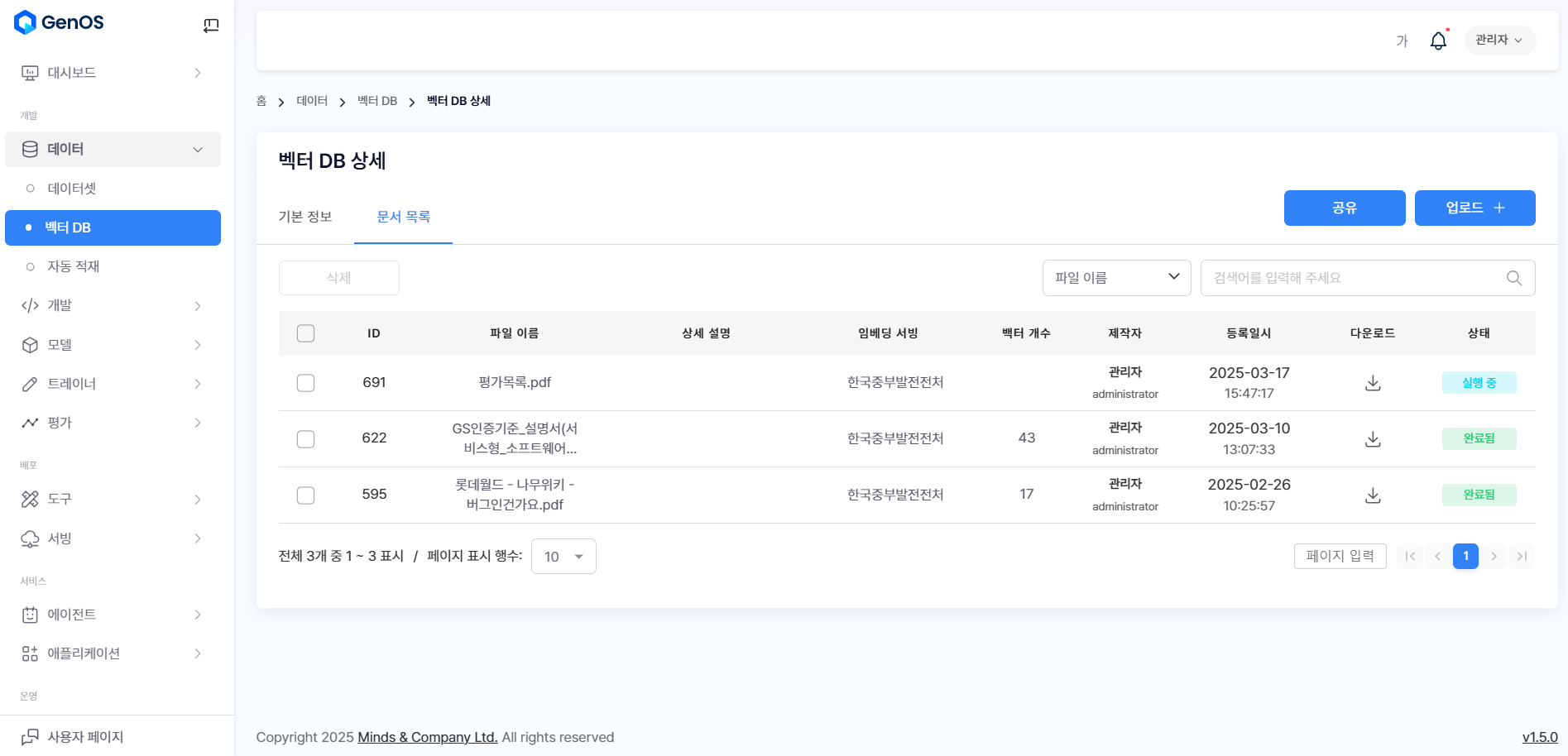
Task: Click the 공유 button
Action: (1344, 208)
